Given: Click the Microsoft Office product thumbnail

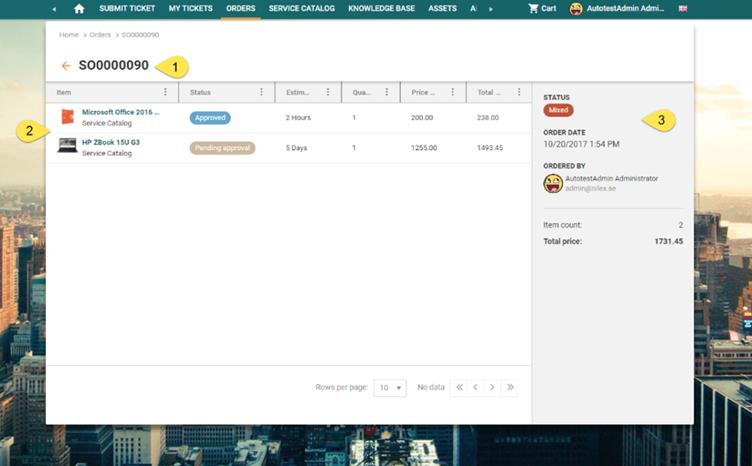Looking at the screenshot, I should [67, 117].
